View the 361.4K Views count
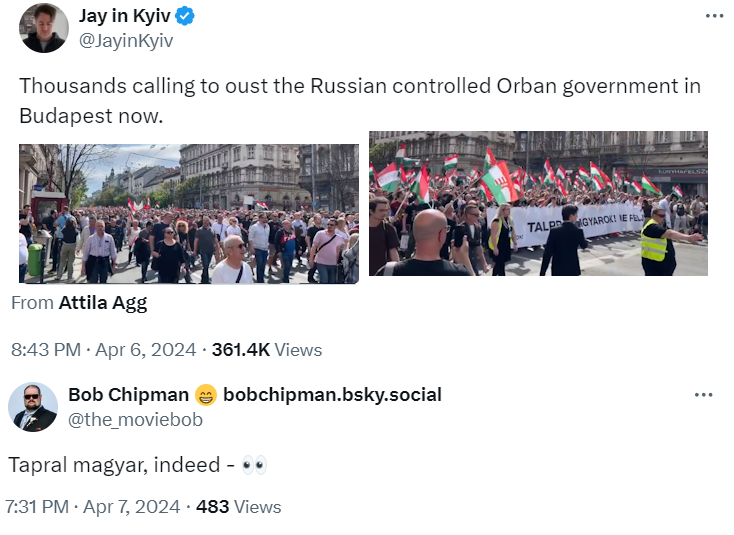 click(x=267, y=350)
